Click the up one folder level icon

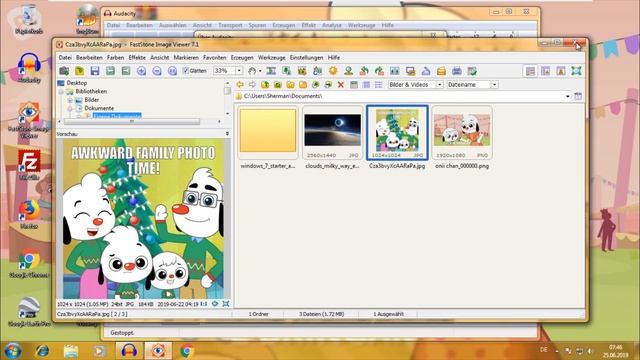pos(265,84)
